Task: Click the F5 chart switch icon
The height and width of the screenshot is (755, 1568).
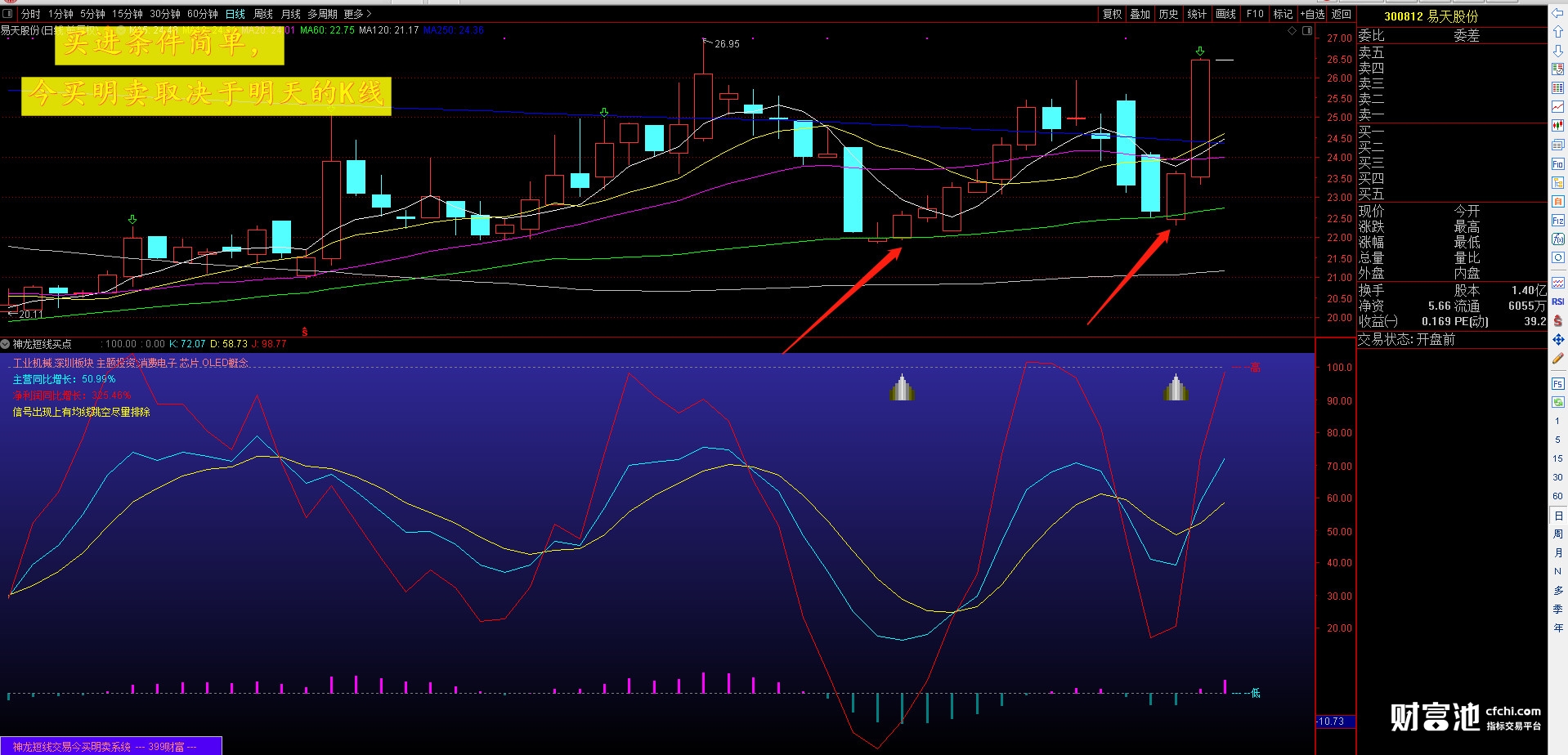Action: pyautogui.click(x=1558, y=383)
